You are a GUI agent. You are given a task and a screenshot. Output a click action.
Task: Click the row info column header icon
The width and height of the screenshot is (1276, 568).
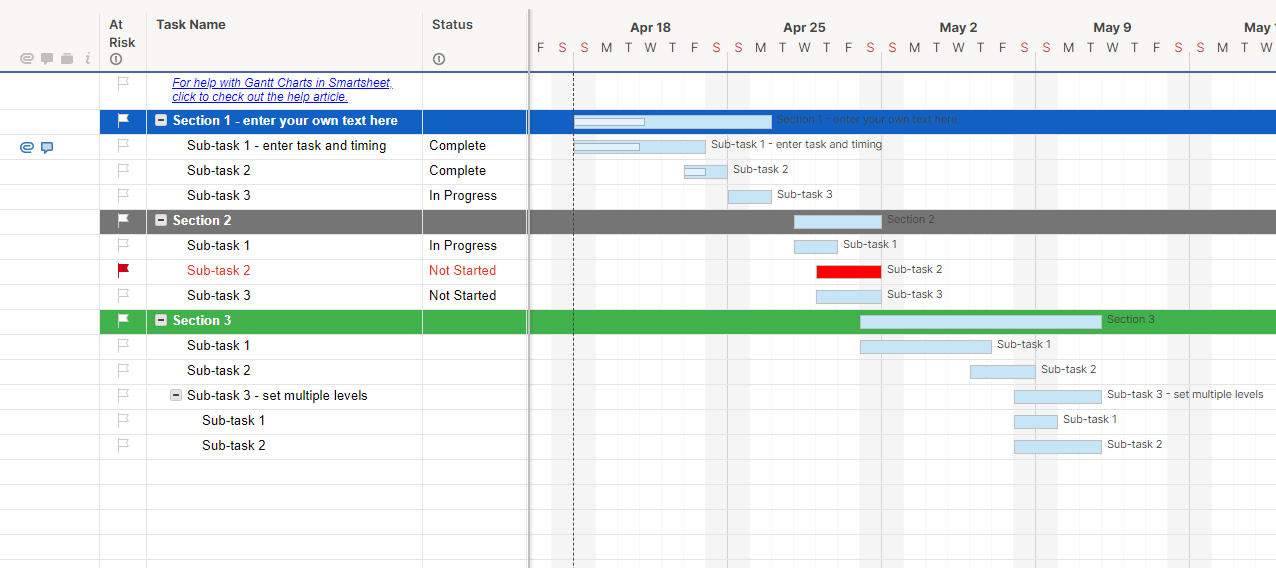coord(87,59)
